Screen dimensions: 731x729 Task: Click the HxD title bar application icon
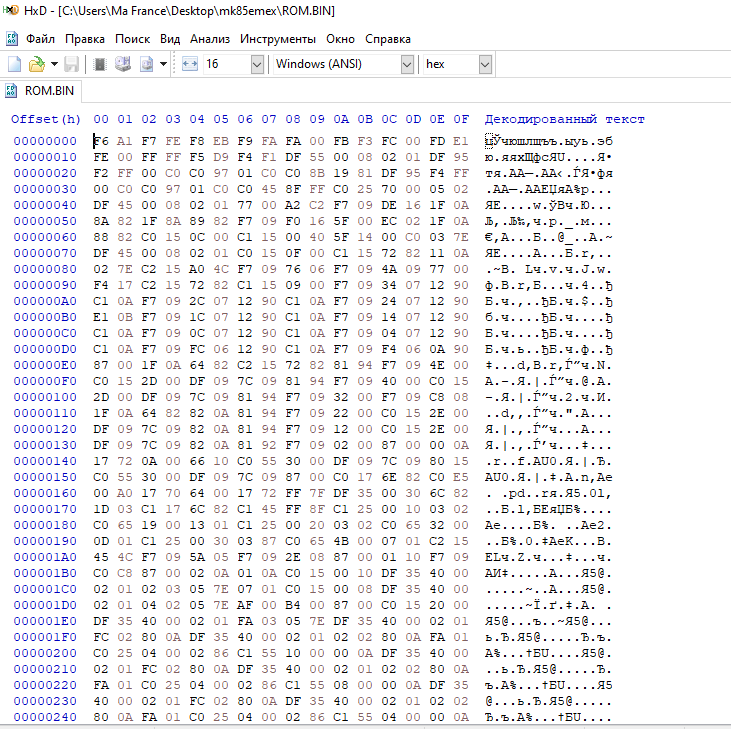click(11, 10)
